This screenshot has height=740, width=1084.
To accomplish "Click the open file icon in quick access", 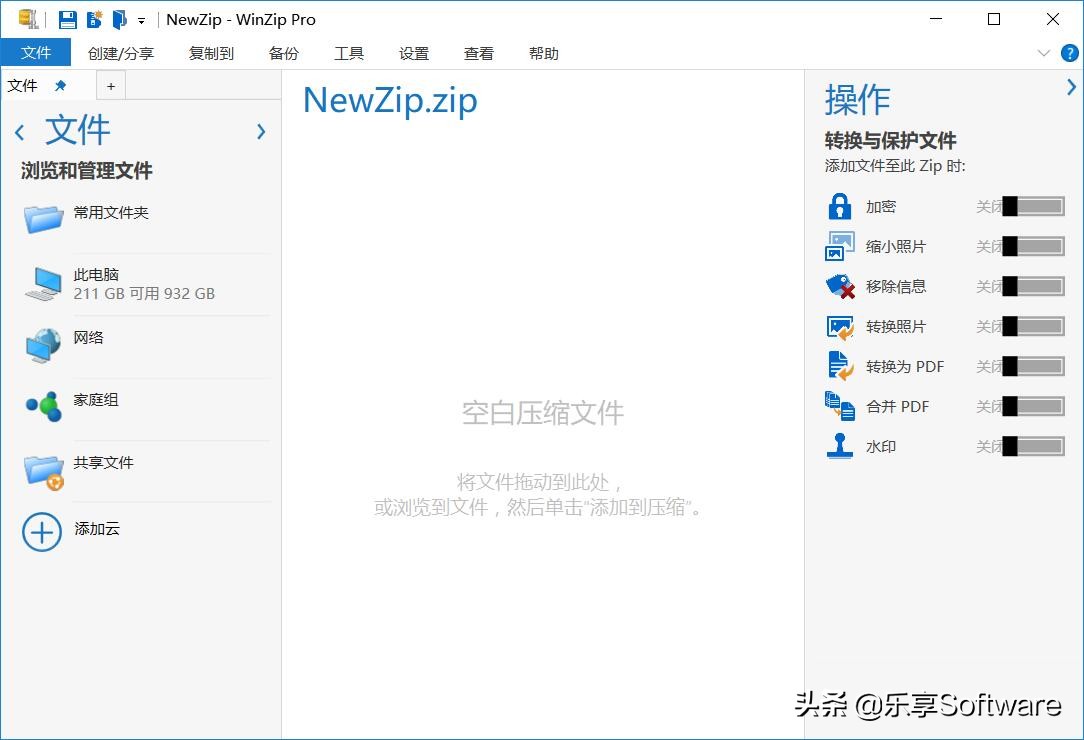I will (x=120, y=19).
